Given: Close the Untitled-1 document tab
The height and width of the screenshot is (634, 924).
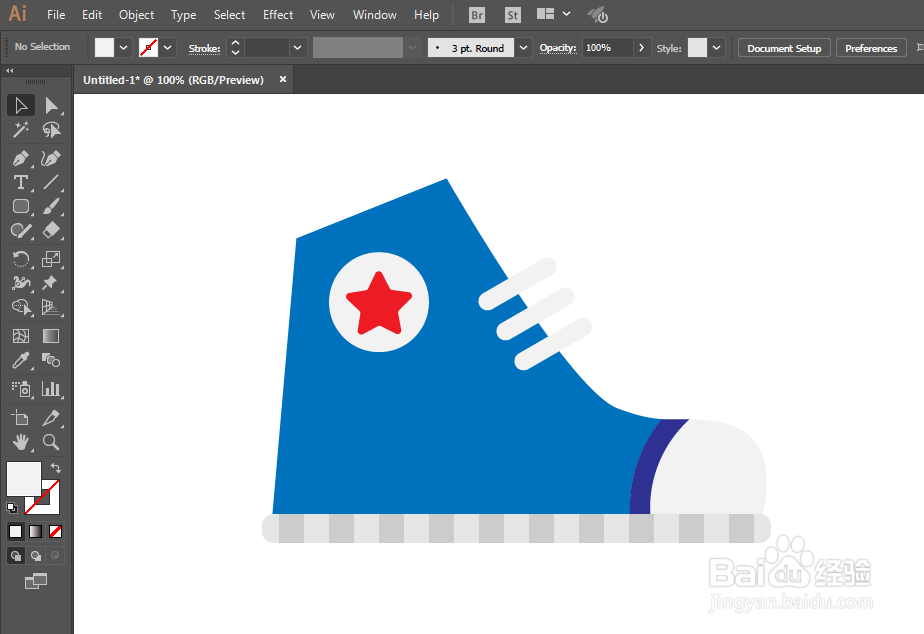Looking at the screenshot, I should (x=283, y=79).
